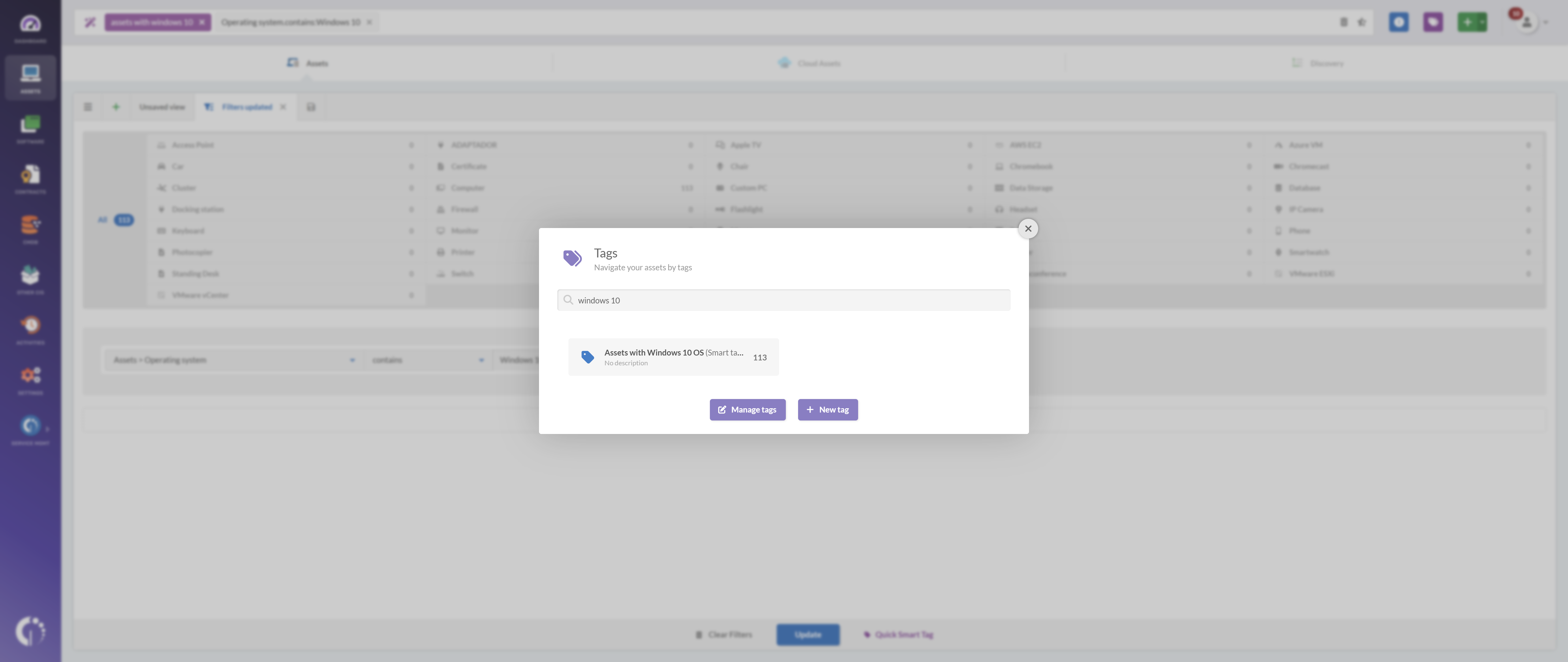The image size is (1568, 662).
Task: Remove the 'Operating system contains Windows 10' filter chip
Action: [369, 23]
